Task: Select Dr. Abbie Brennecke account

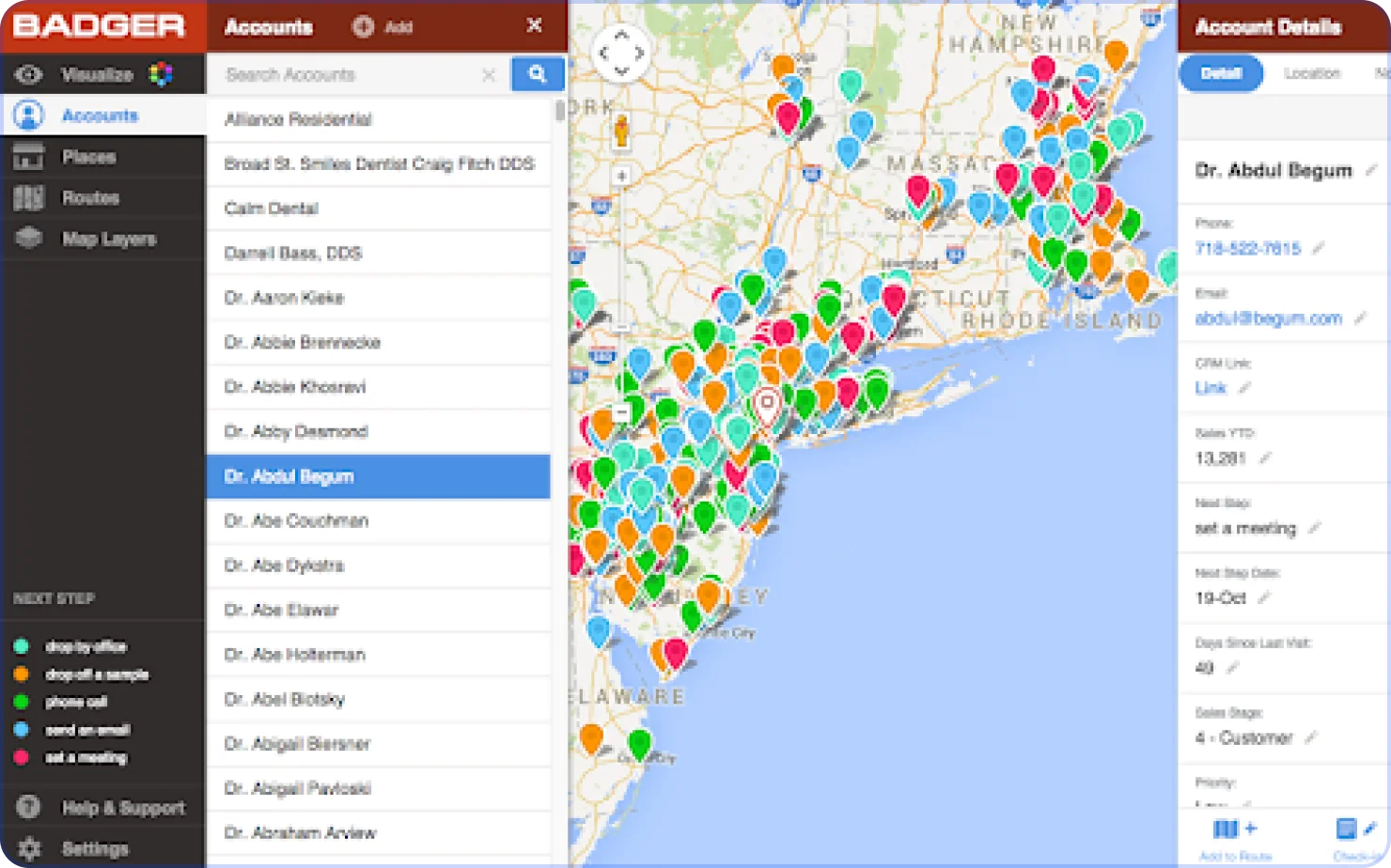Action: click(378, 342)
